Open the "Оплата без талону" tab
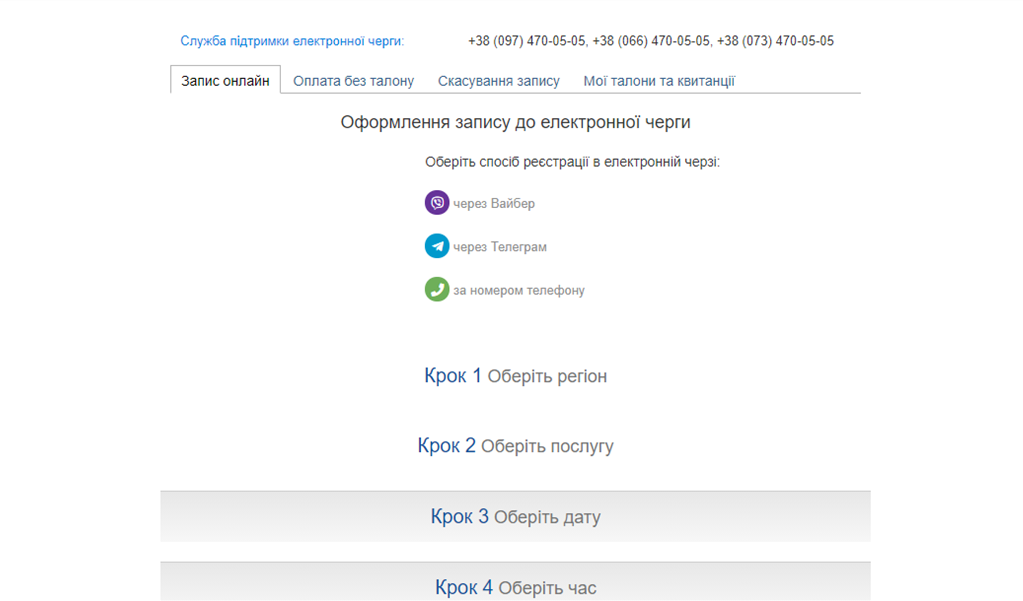1023x601 pixels. [353, 81]
